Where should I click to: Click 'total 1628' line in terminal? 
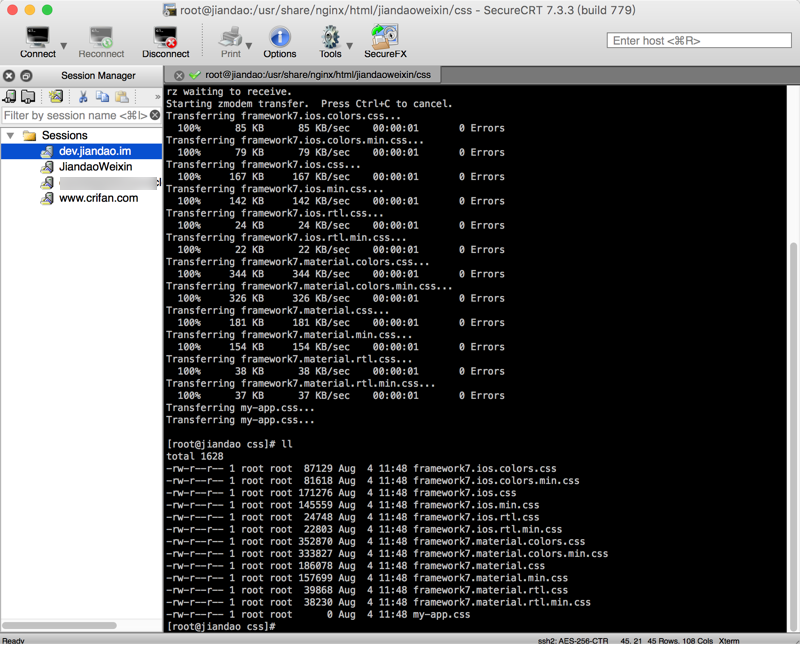click(195, 457)
